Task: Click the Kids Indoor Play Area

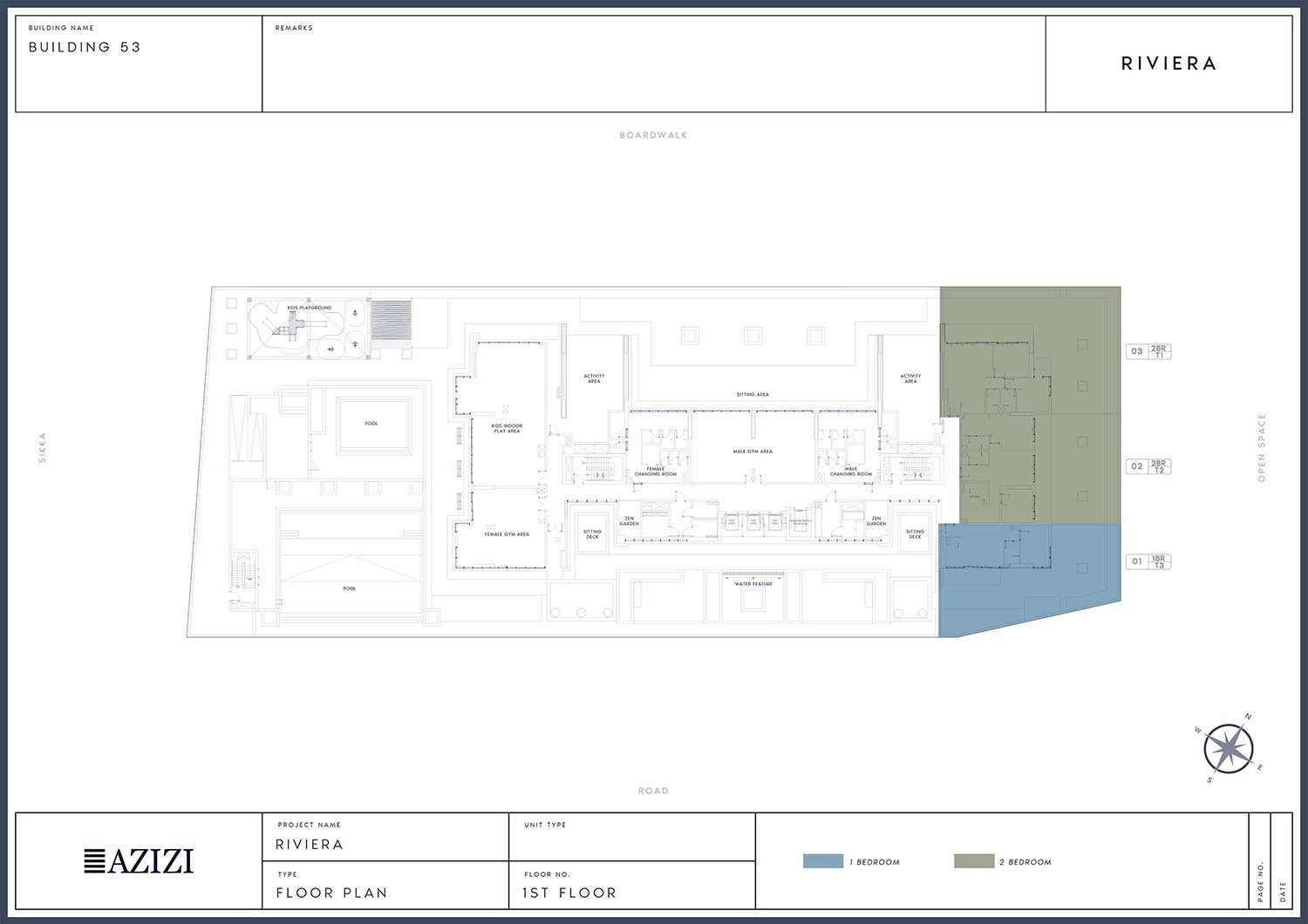Action: coord(507,428)
